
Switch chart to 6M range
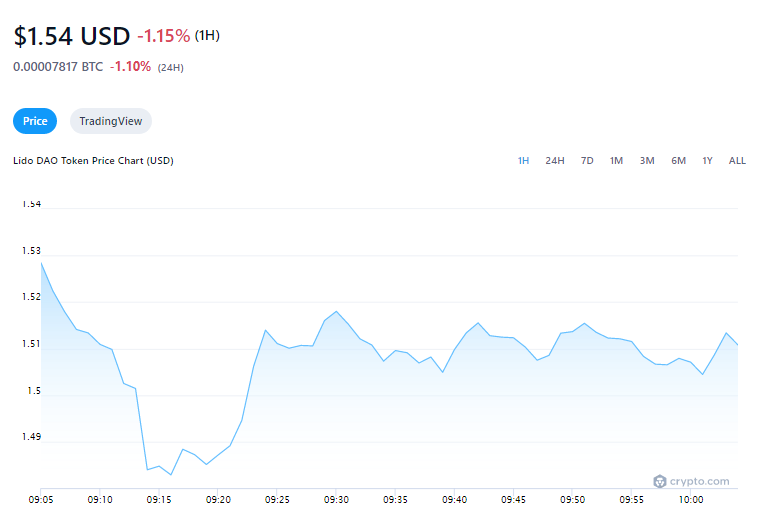pos(678,161)
